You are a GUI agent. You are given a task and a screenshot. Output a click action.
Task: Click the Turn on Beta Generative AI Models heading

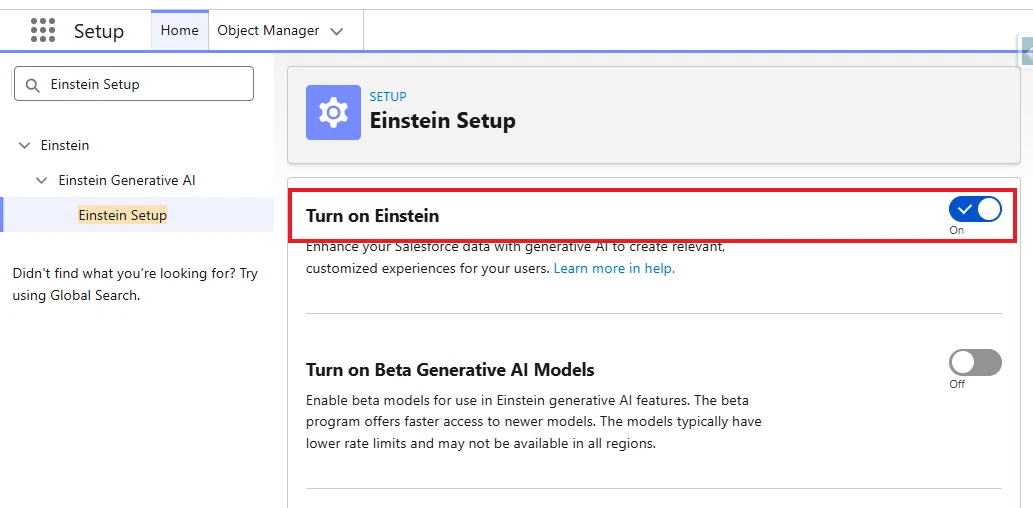[450, 370]
